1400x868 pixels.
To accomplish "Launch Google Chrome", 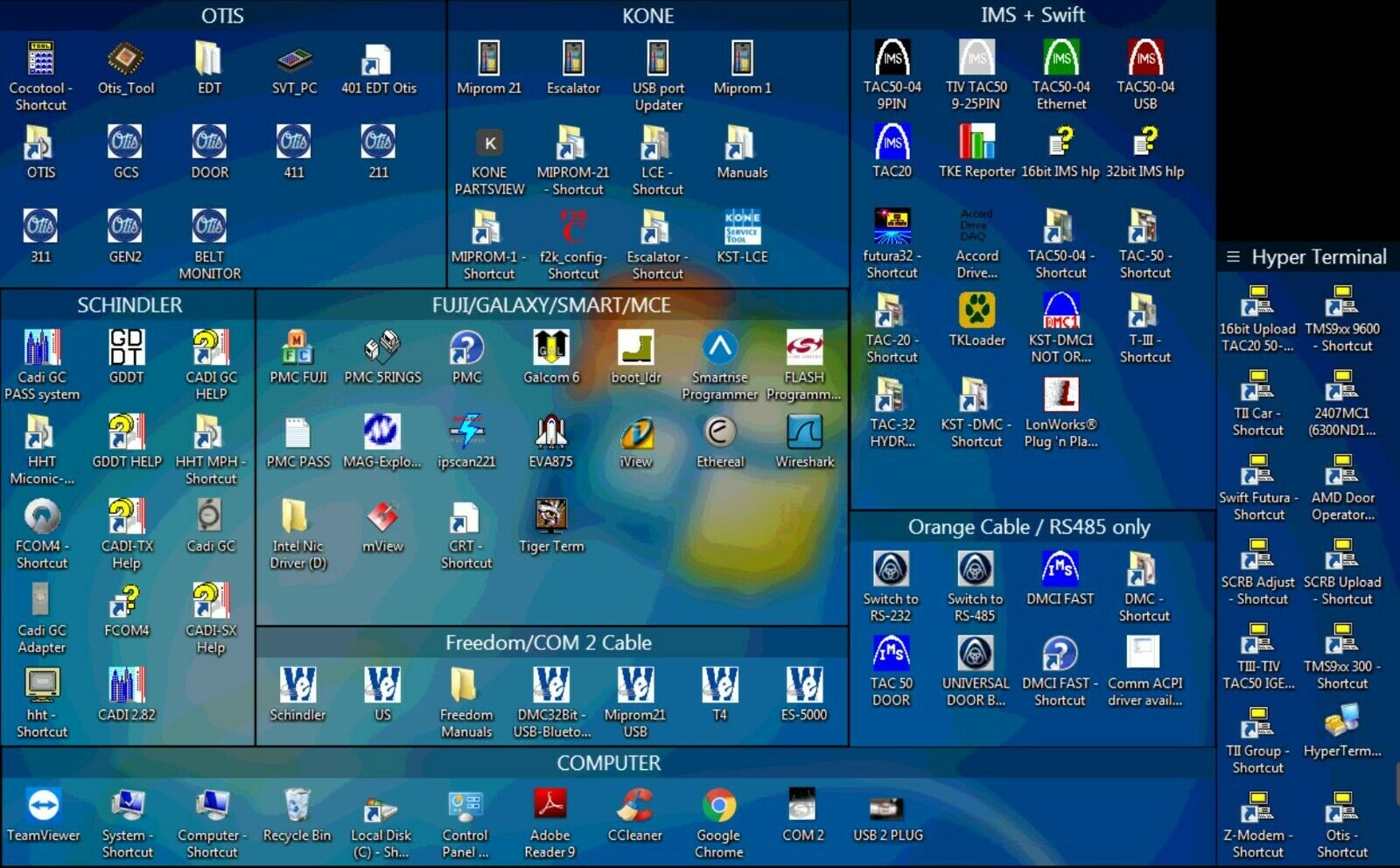I will point(718,805).
